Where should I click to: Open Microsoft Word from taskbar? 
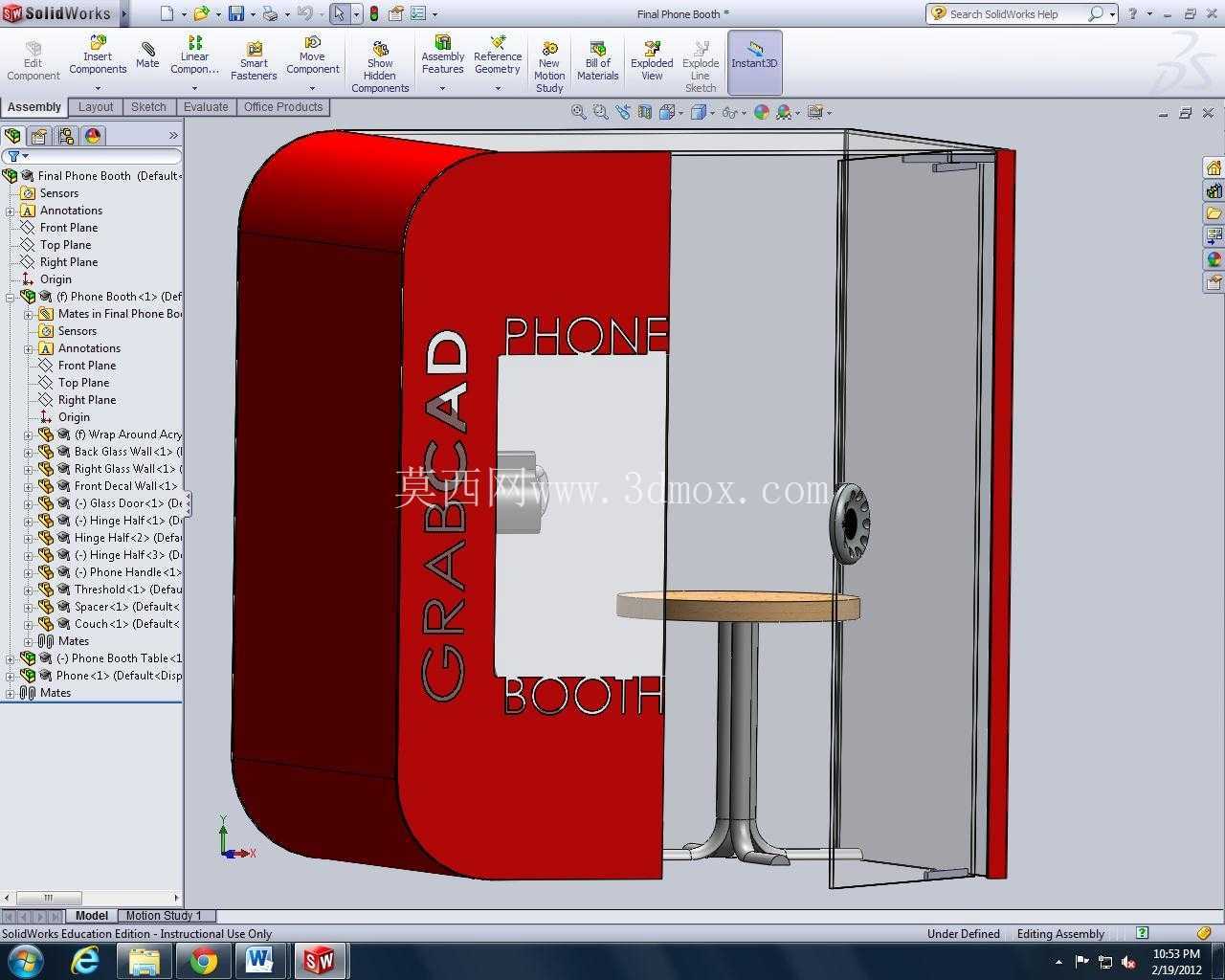(x=259, y=960)
